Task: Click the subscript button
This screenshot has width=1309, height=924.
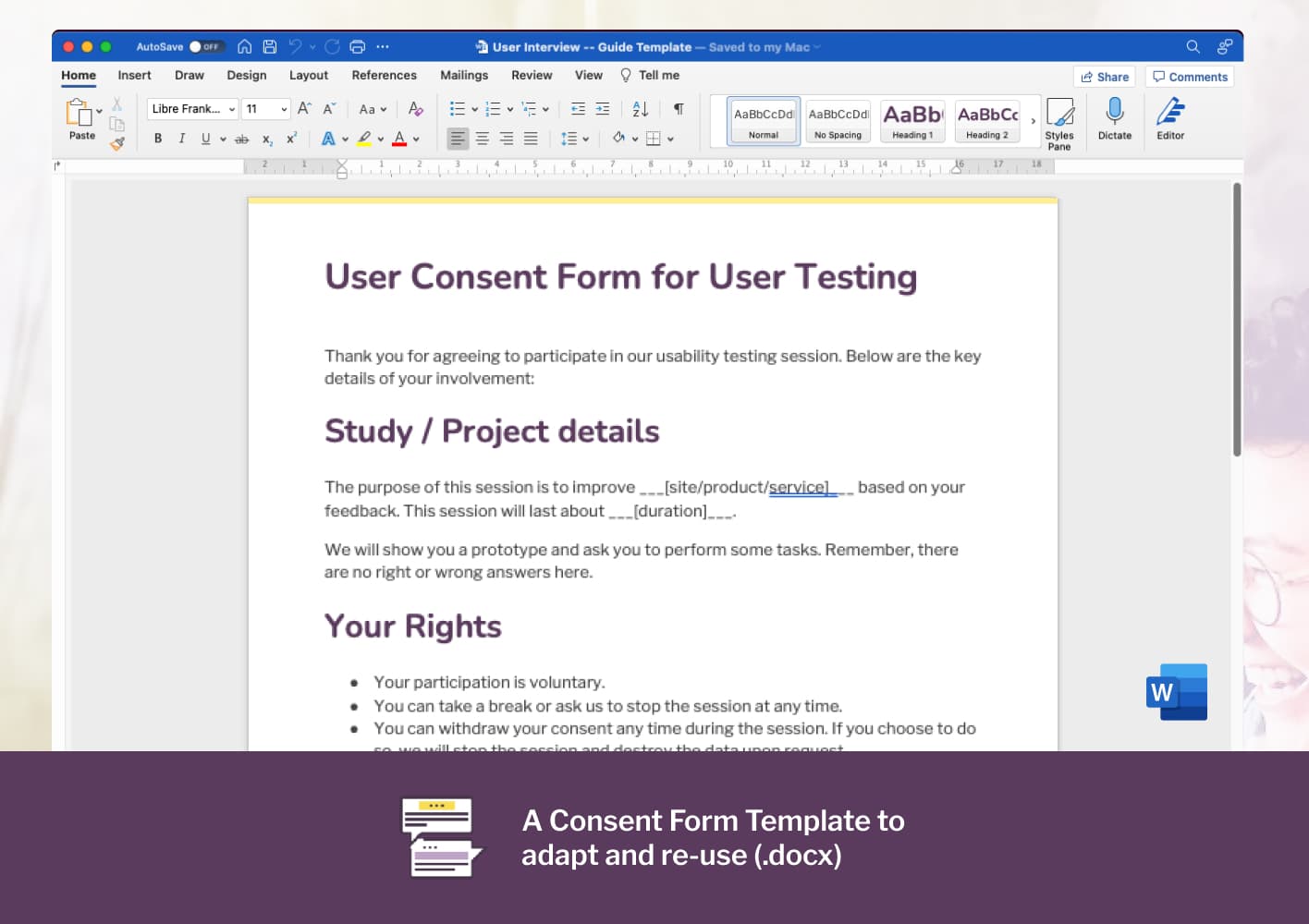Action: (267, 139)
